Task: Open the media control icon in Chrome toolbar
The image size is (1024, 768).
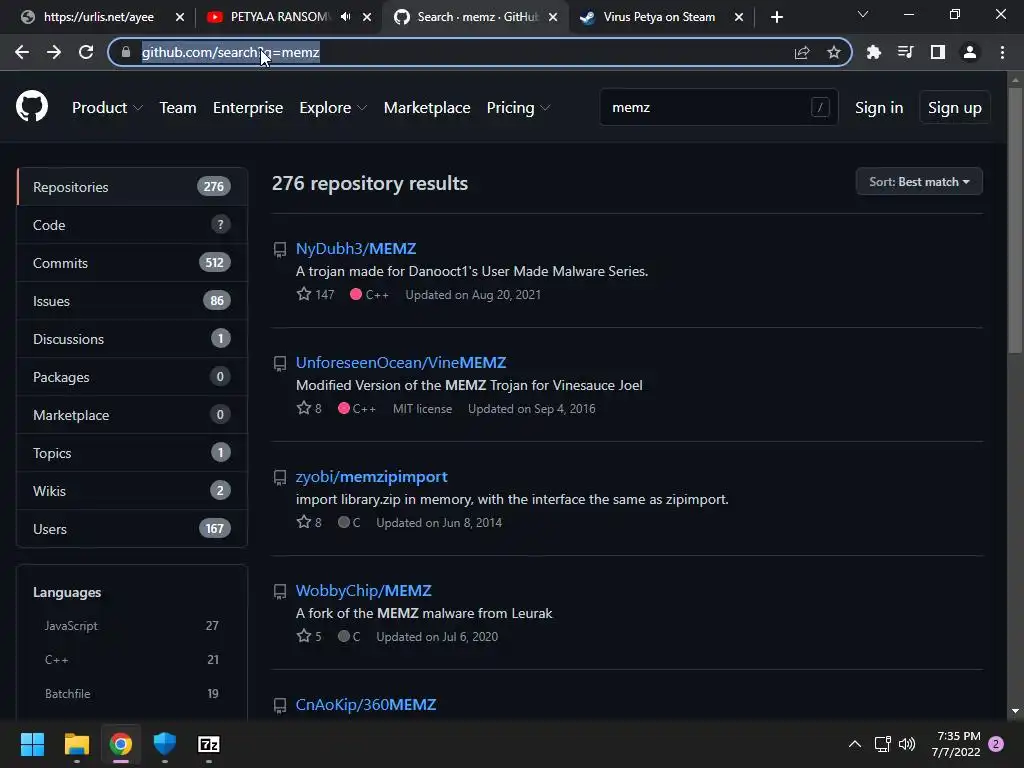Action: 905,52
